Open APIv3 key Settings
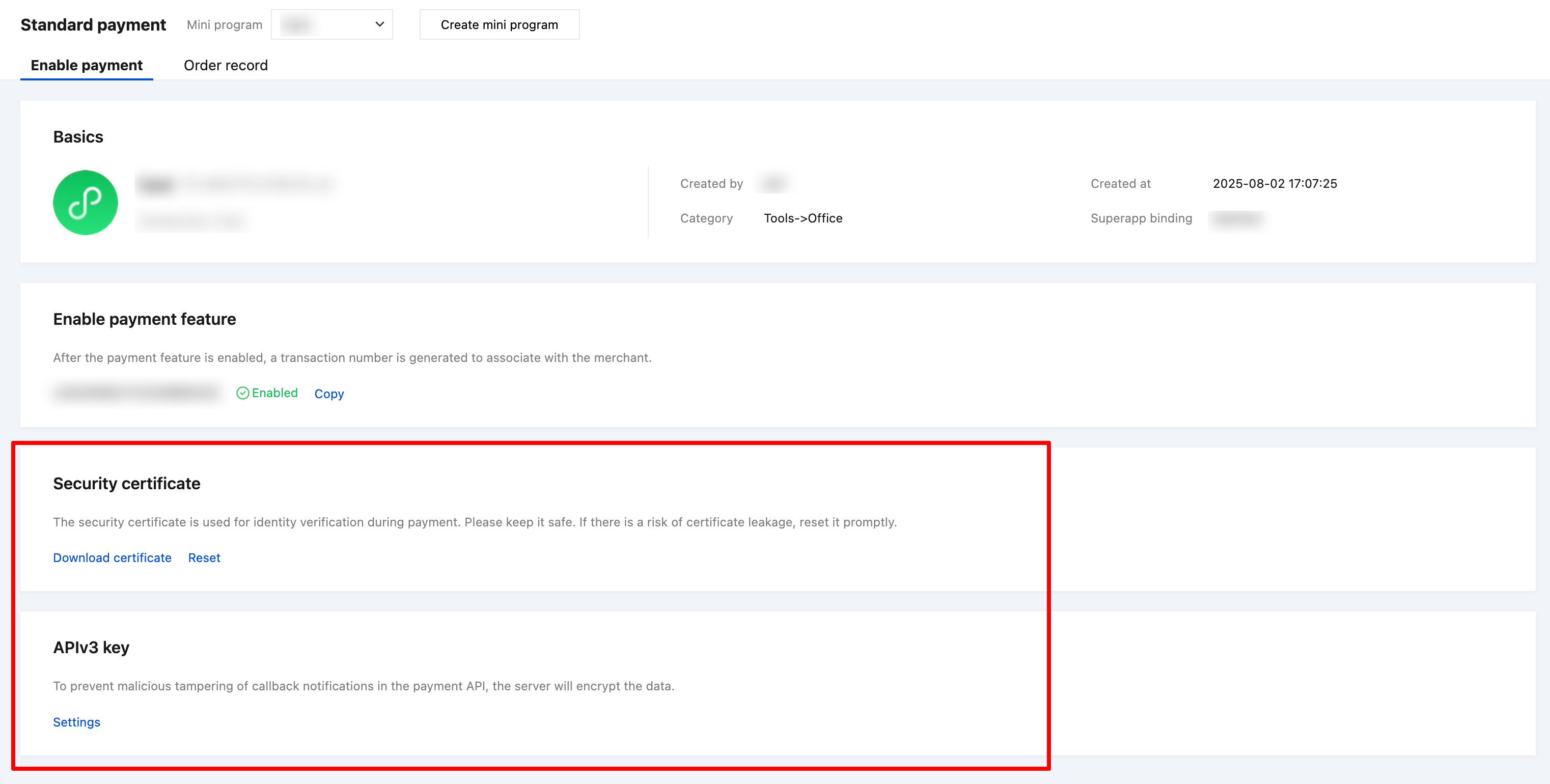 (x=76, y=722)
